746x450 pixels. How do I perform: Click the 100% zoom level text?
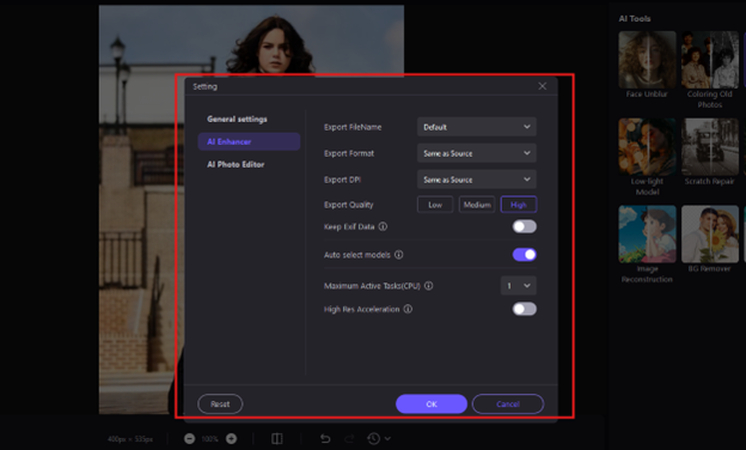click(210, 439)
